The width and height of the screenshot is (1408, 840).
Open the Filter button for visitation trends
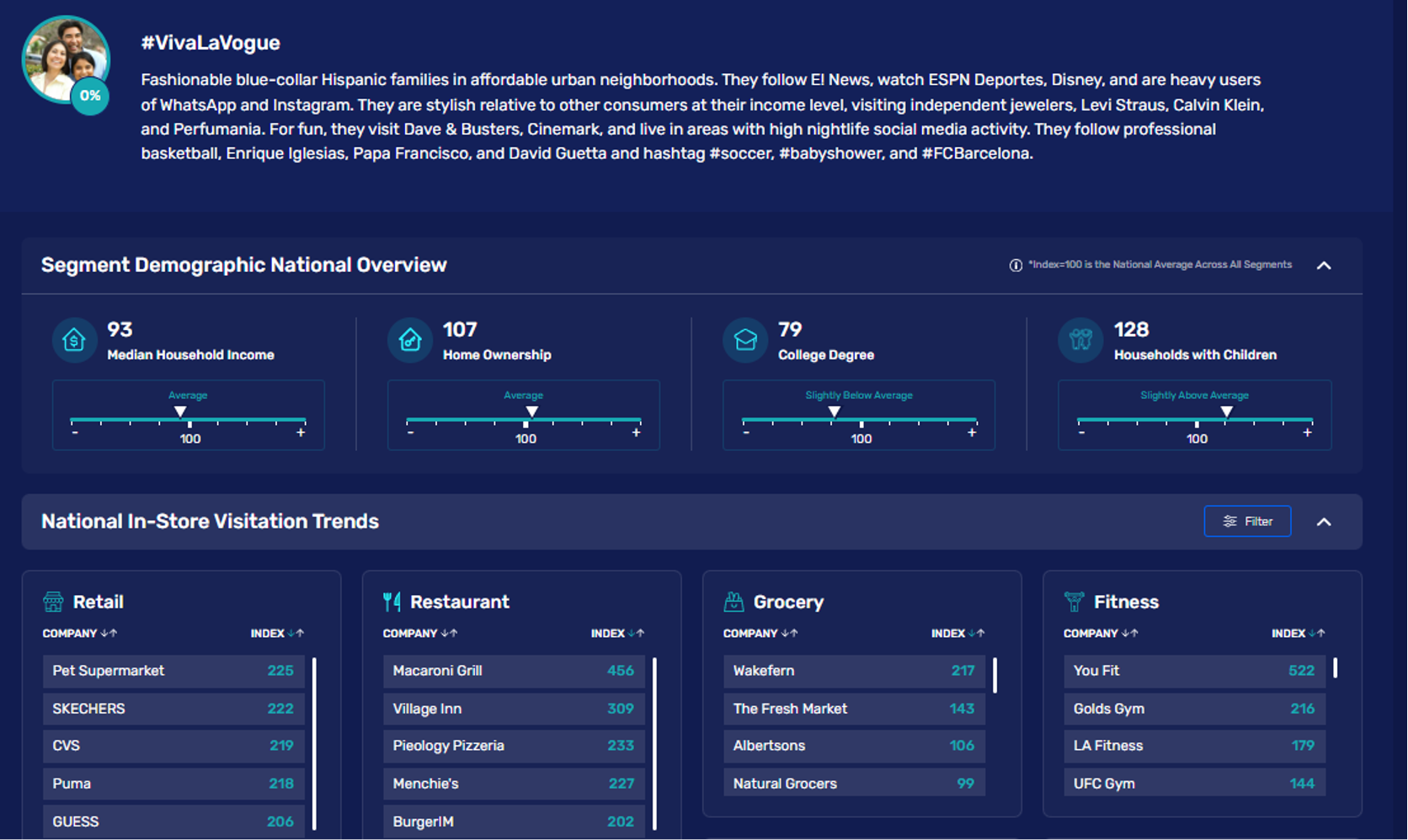(1247, 521)
